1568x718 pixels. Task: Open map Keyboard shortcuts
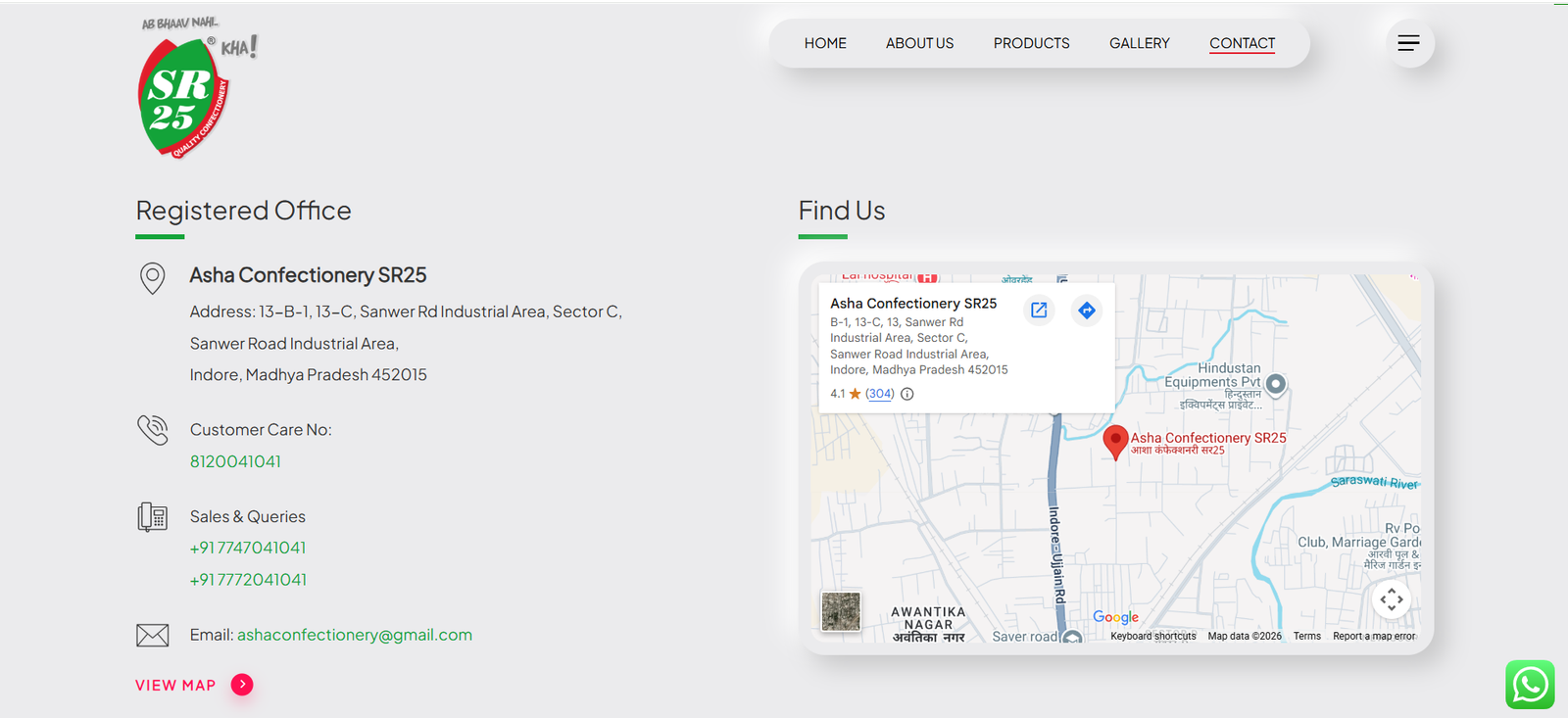[1153, 636]
